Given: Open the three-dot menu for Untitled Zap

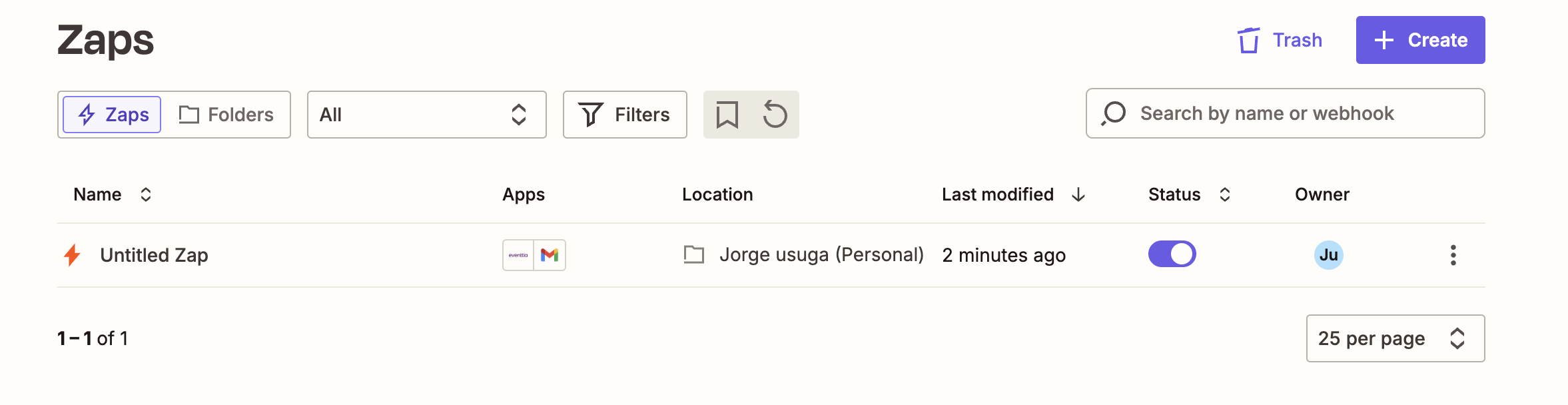Looking at the screenshot, I should point(1453,255).
